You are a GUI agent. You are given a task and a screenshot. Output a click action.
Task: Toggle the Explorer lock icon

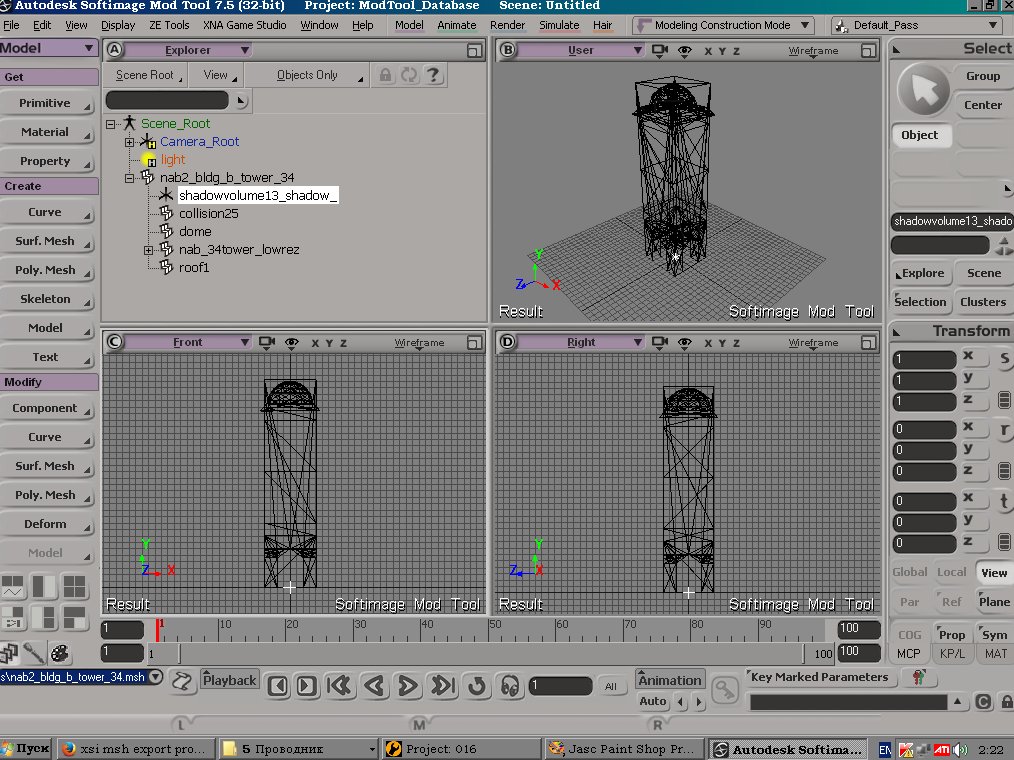click(385, 75)
